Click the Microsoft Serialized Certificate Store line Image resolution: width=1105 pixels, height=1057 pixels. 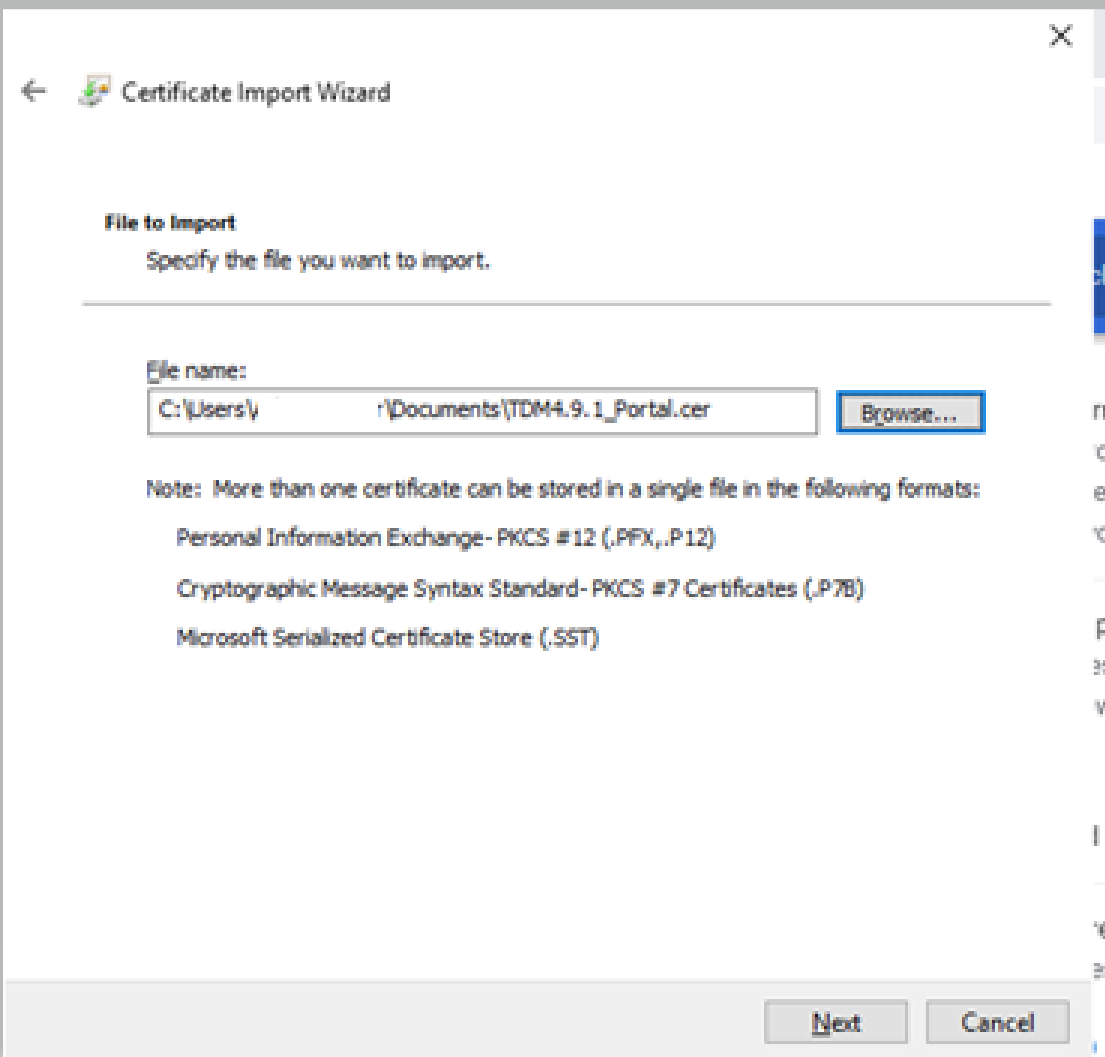click(x=387, y=637)
